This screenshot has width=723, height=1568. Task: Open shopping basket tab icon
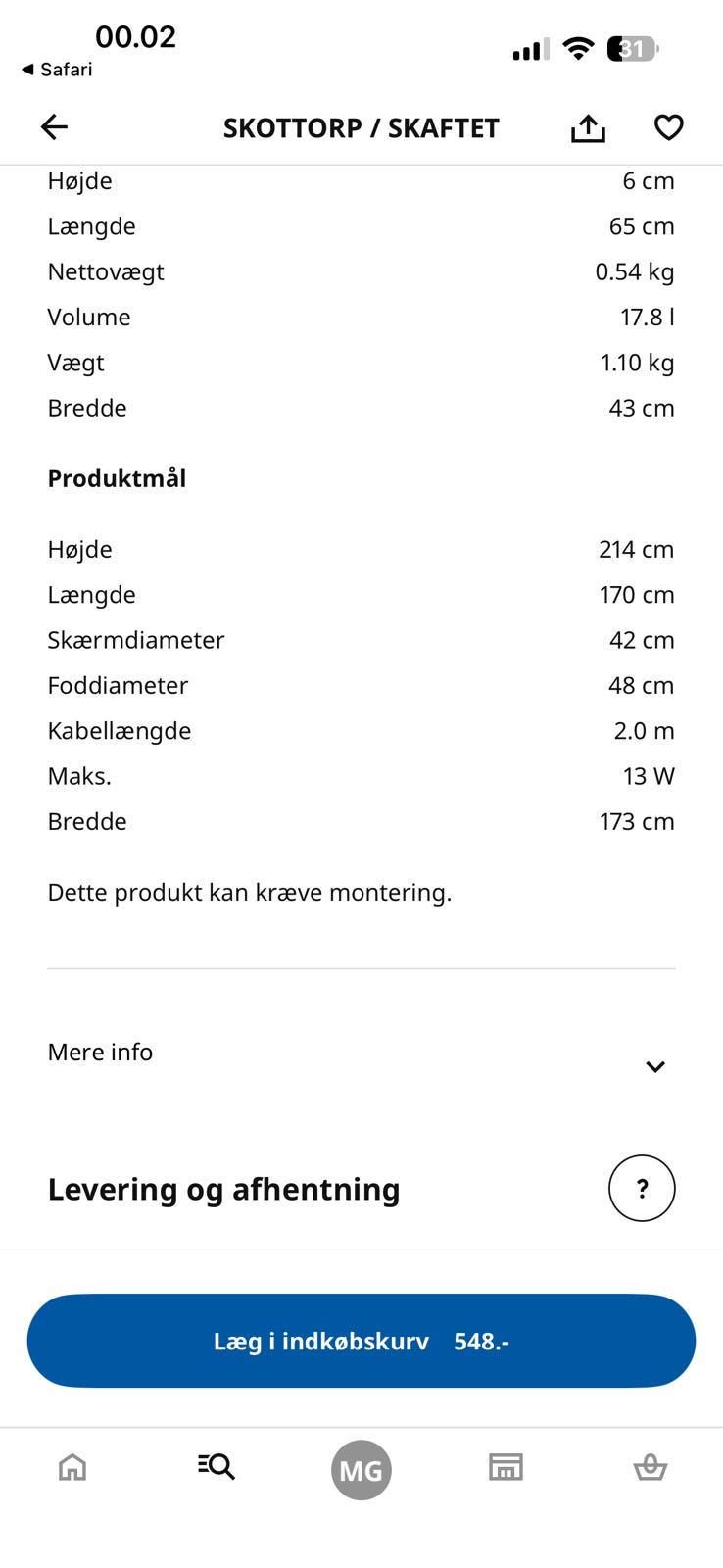(x=651, y=1467)
